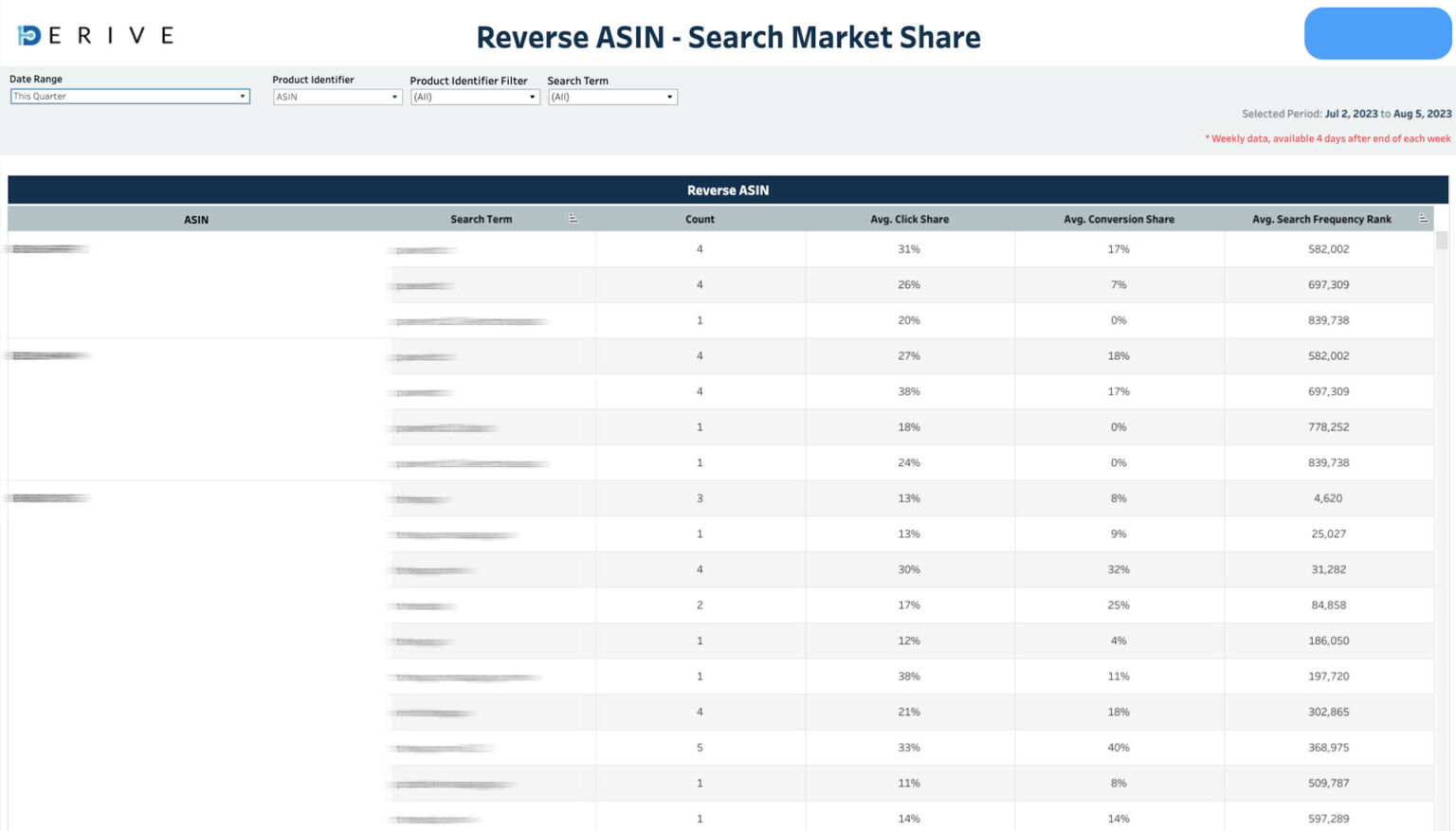Click the Product Identifier Filter label
The height and width of the screenshot is (831, 1456).
pyautogui.click(x=468, y=81)
